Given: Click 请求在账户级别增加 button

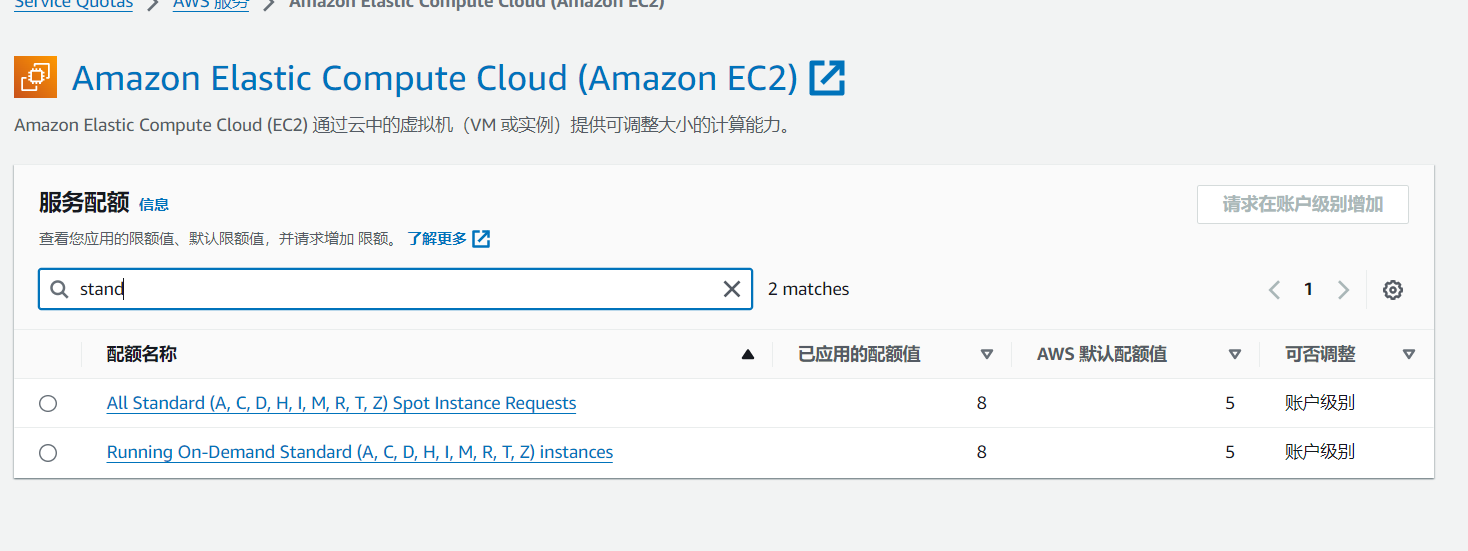Looking at the screenshot, I should (x=1302, y=204).
